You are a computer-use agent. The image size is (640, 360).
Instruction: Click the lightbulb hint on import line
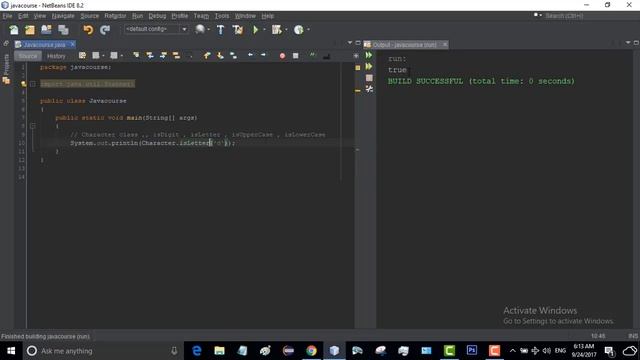pos(24,84)
